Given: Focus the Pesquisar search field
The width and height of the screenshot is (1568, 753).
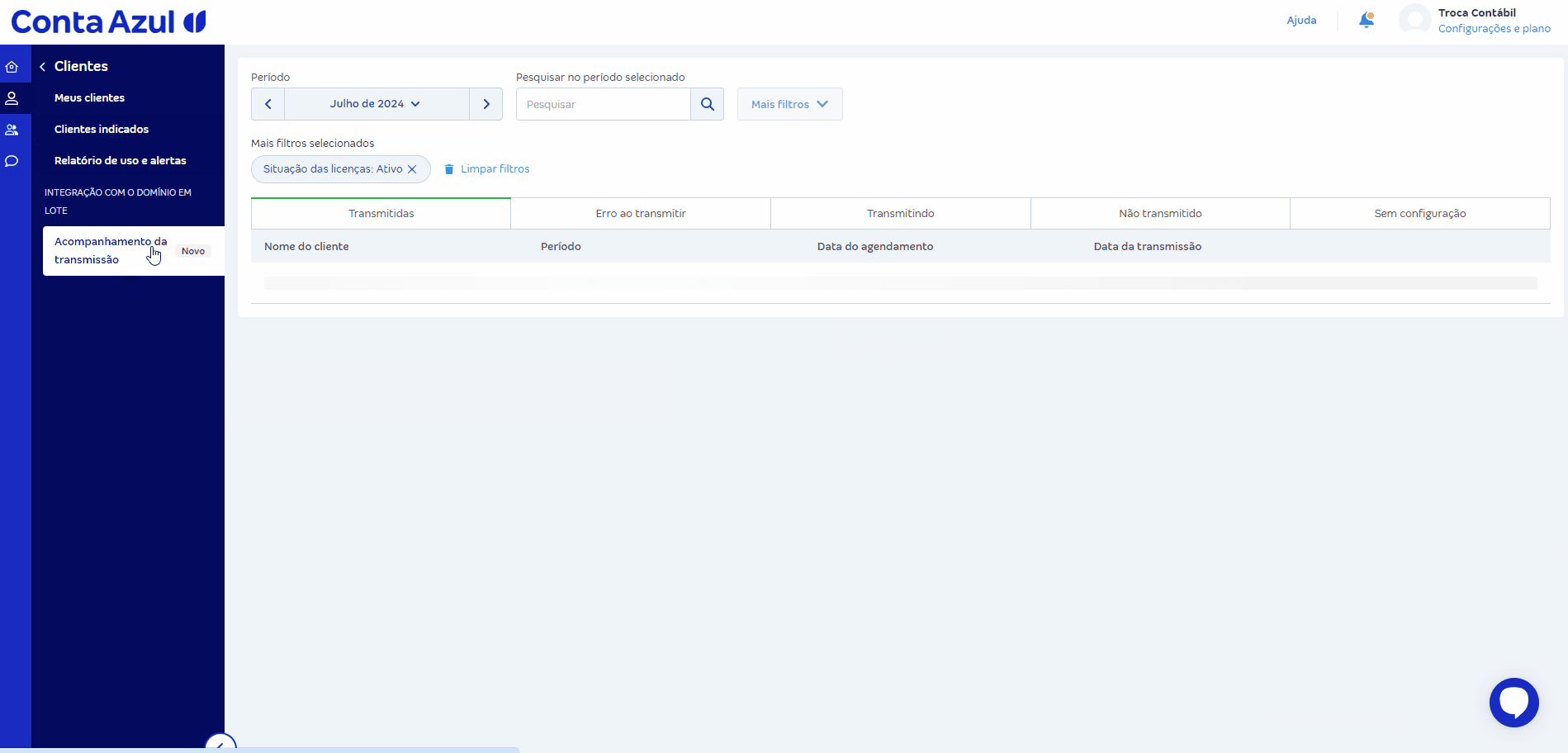Looking at the screenshot, I should (x=604, y=104).
